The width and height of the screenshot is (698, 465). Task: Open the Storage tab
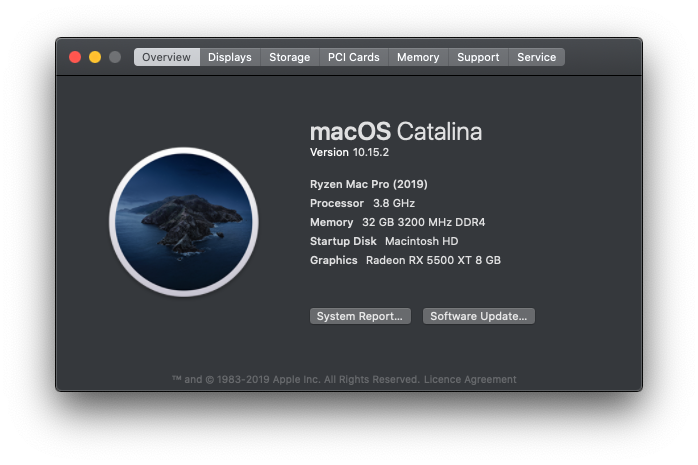[x=289, y=57]
